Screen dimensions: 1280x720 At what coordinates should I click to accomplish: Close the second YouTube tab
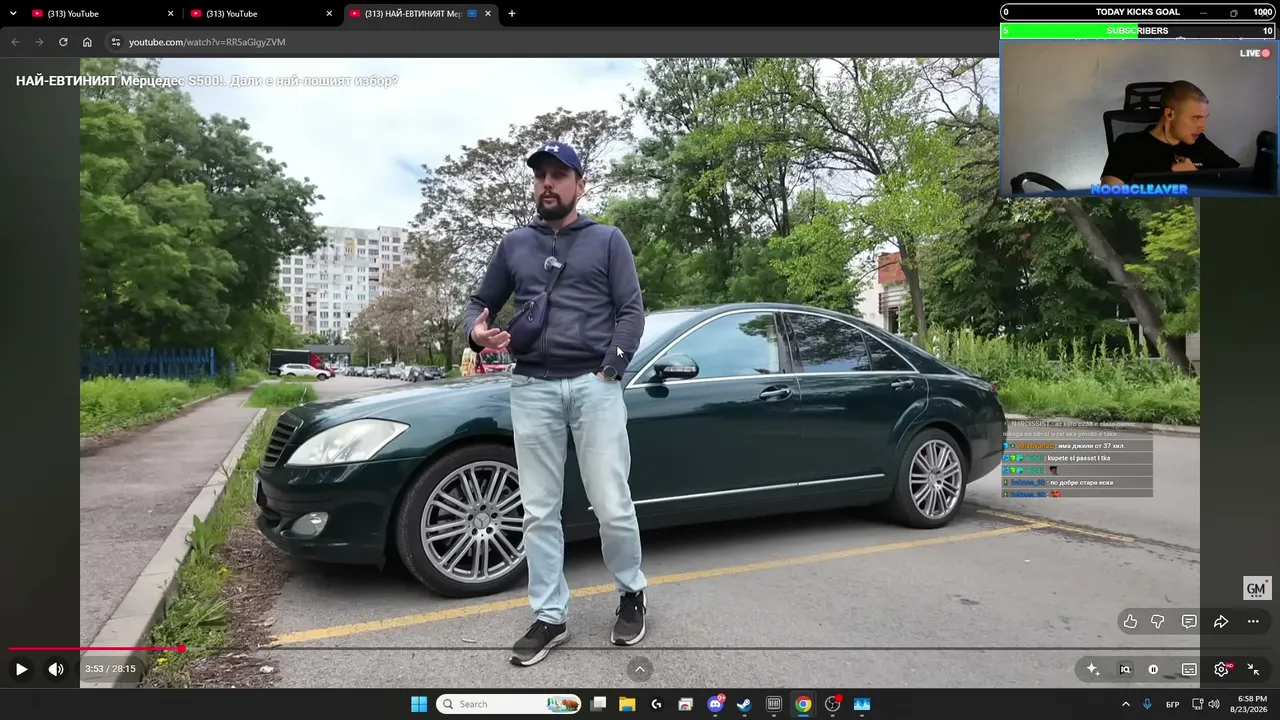[x=329, y=14]
